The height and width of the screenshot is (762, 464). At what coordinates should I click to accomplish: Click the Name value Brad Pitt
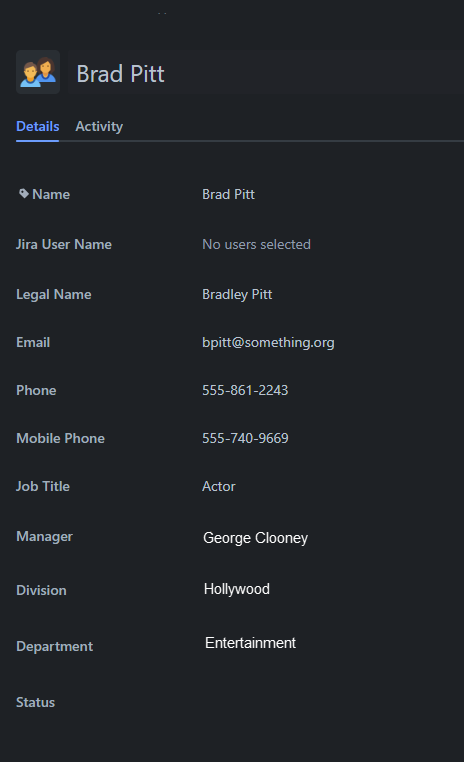[x=228, y=194]
